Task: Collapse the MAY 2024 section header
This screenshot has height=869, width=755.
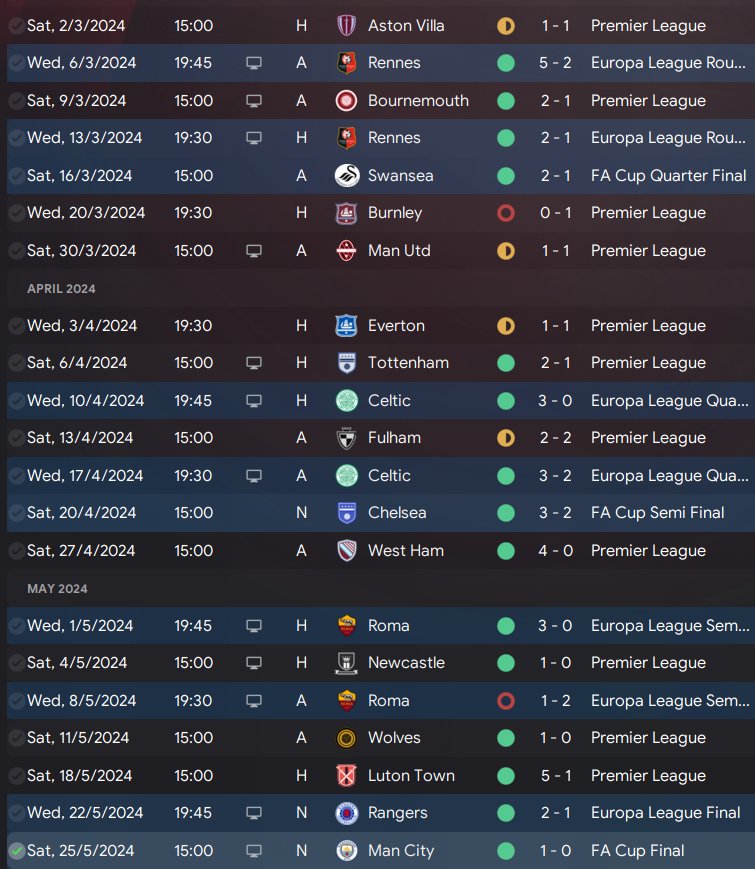Action: [56, 588]
